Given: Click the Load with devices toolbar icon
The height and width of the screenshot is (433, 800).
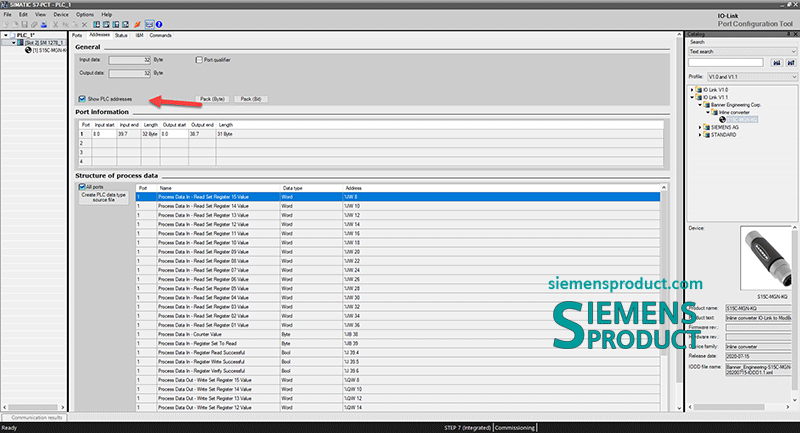Looking at the screenshot, I should pos(116,24).
